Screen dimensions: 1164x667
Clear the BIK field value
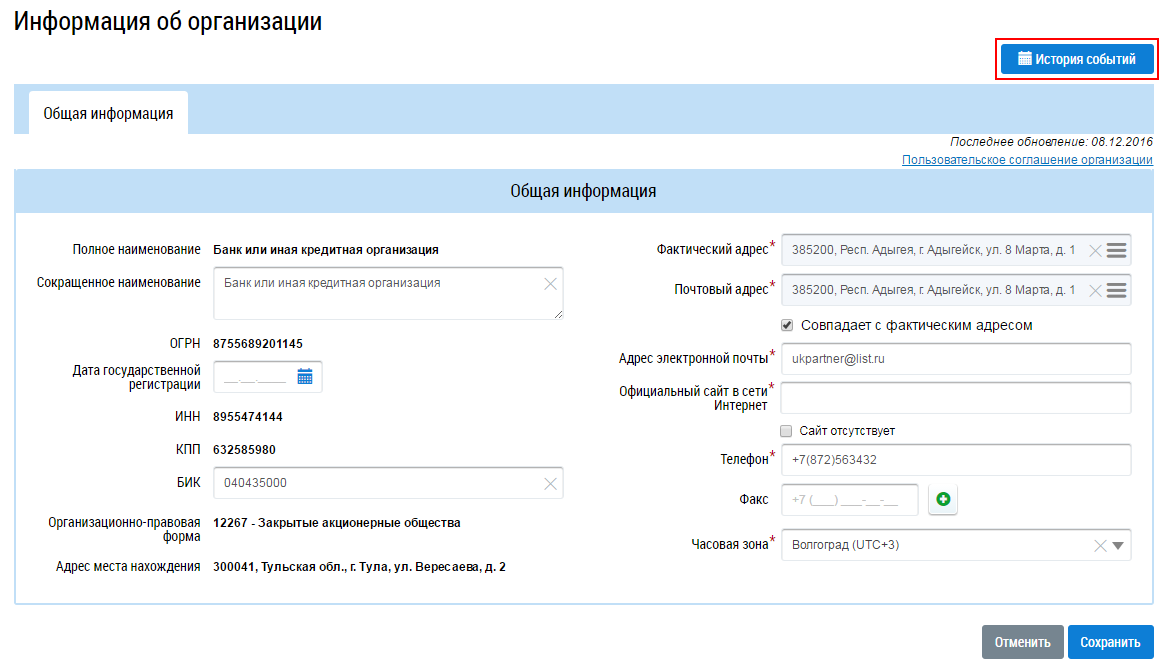pyautogui.click(x=550, y=483)
